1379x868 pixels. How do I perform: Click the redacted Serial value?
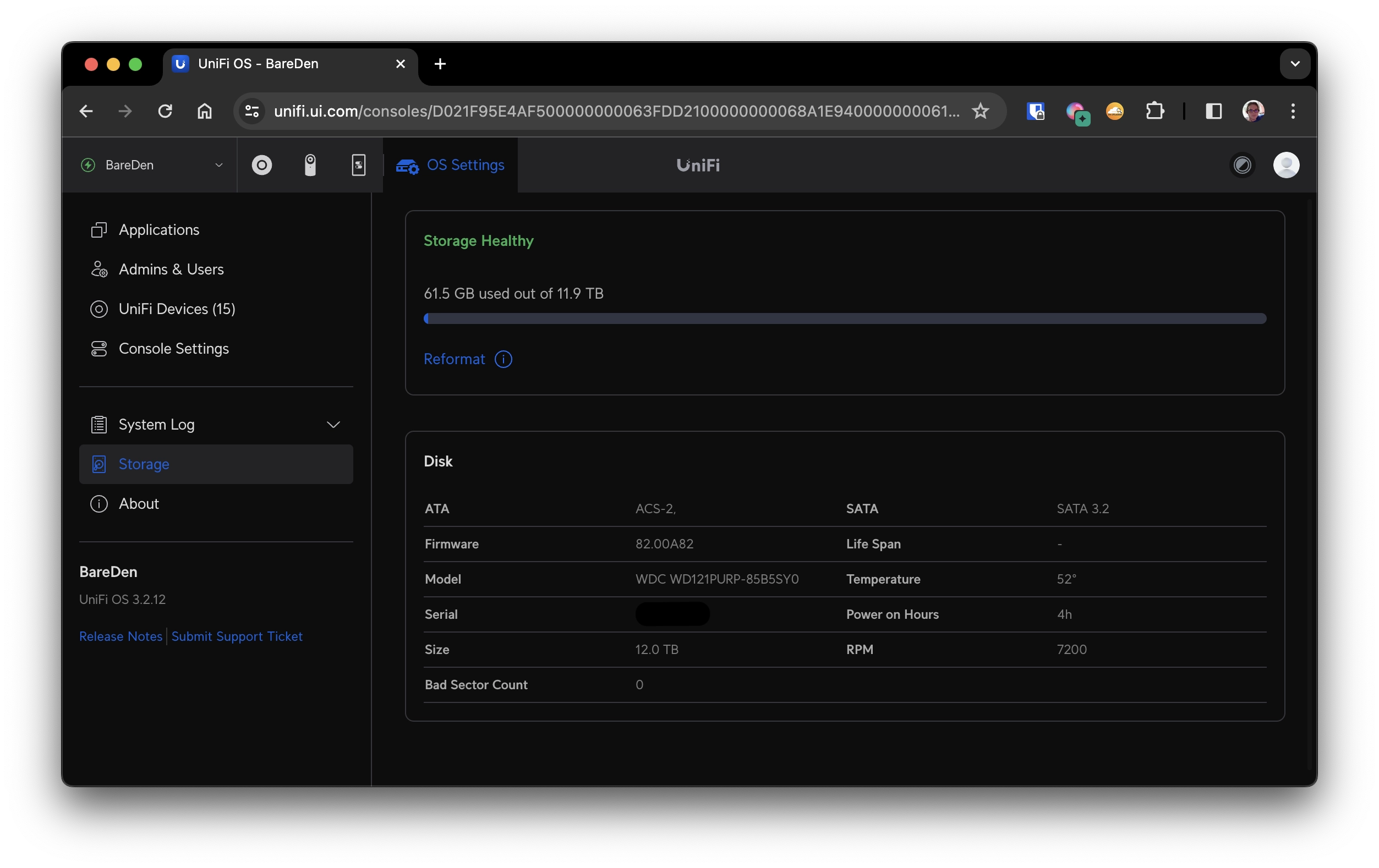tap(672, 614)
